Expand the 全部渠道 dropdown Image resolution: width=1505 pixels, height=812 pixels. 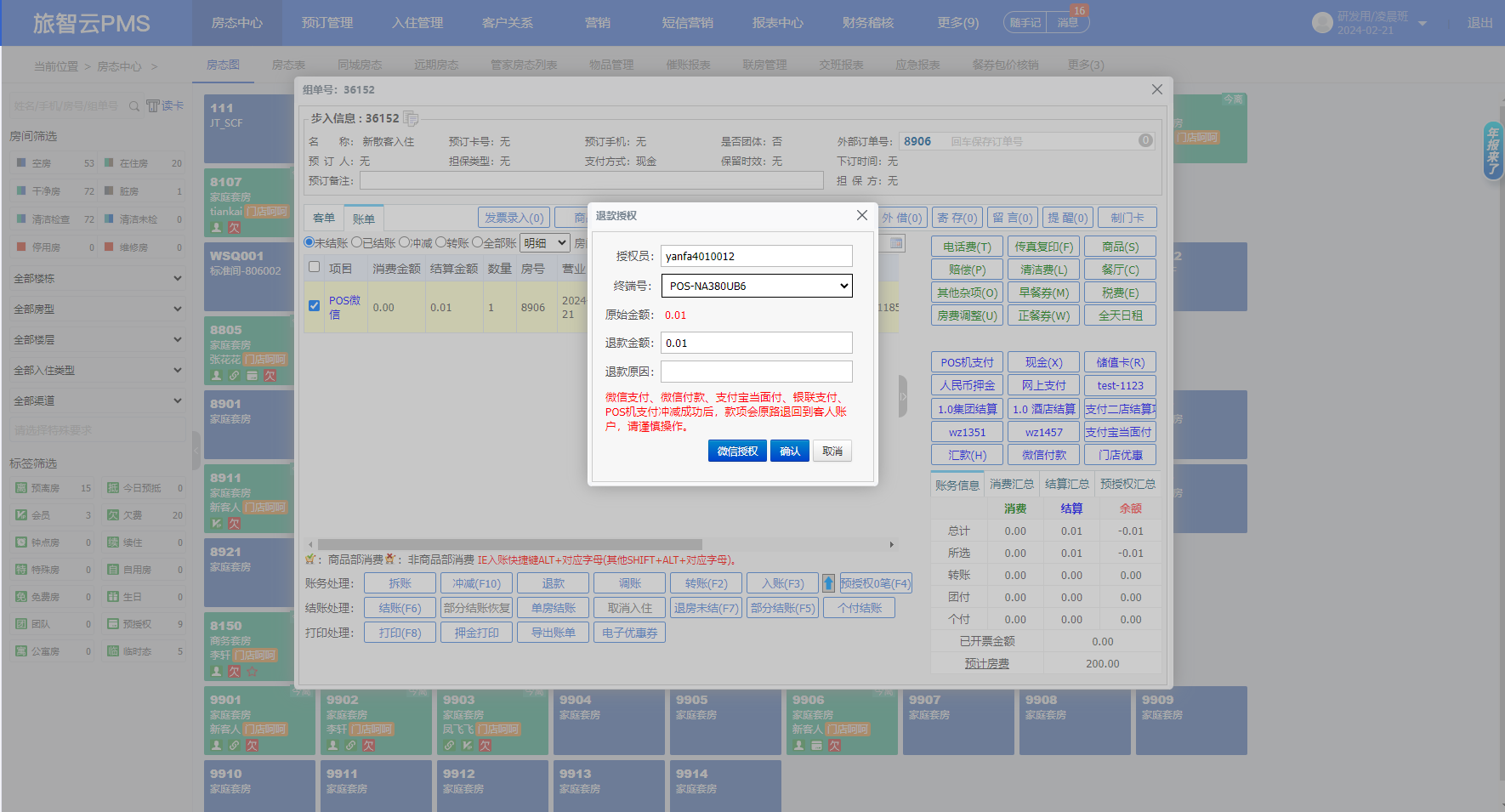[x=97, y=400]
